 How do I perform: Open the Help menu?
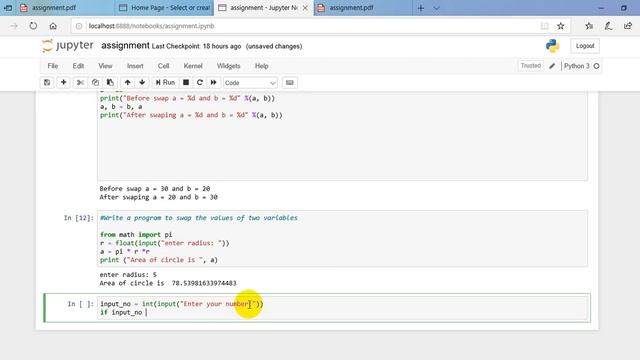point(261,66)
